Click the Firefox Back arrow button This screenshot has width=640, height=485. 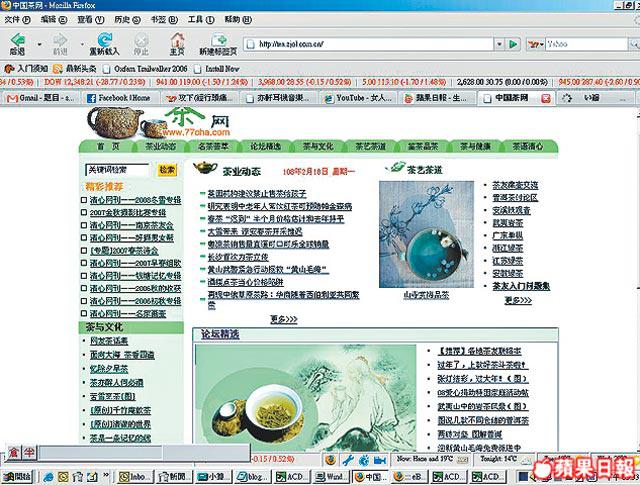point(17,40)
